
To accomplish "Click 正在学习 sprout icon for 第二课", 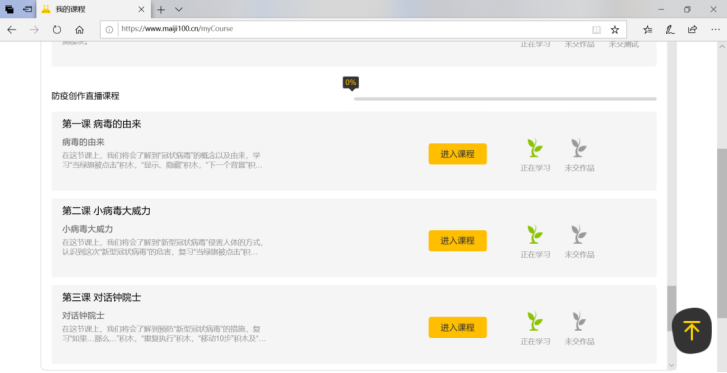I will click(535, 235).
